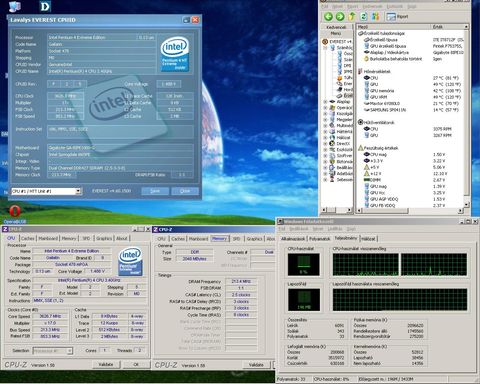Click the fan icon of Hűtőventilátorok heading

(360, 122)
